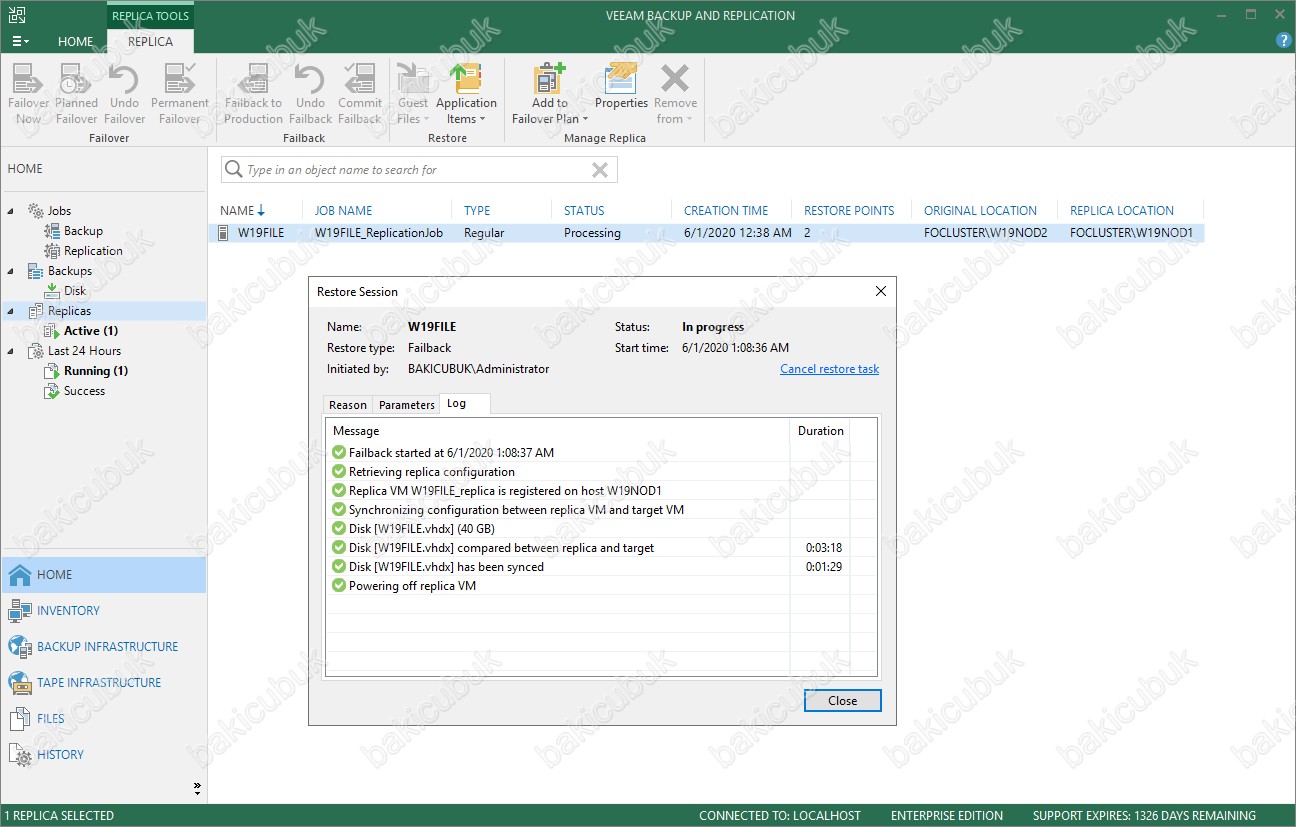The image size is (1296, 827).
Task: Click the search magnifier icon
Action: coord(234,170)
